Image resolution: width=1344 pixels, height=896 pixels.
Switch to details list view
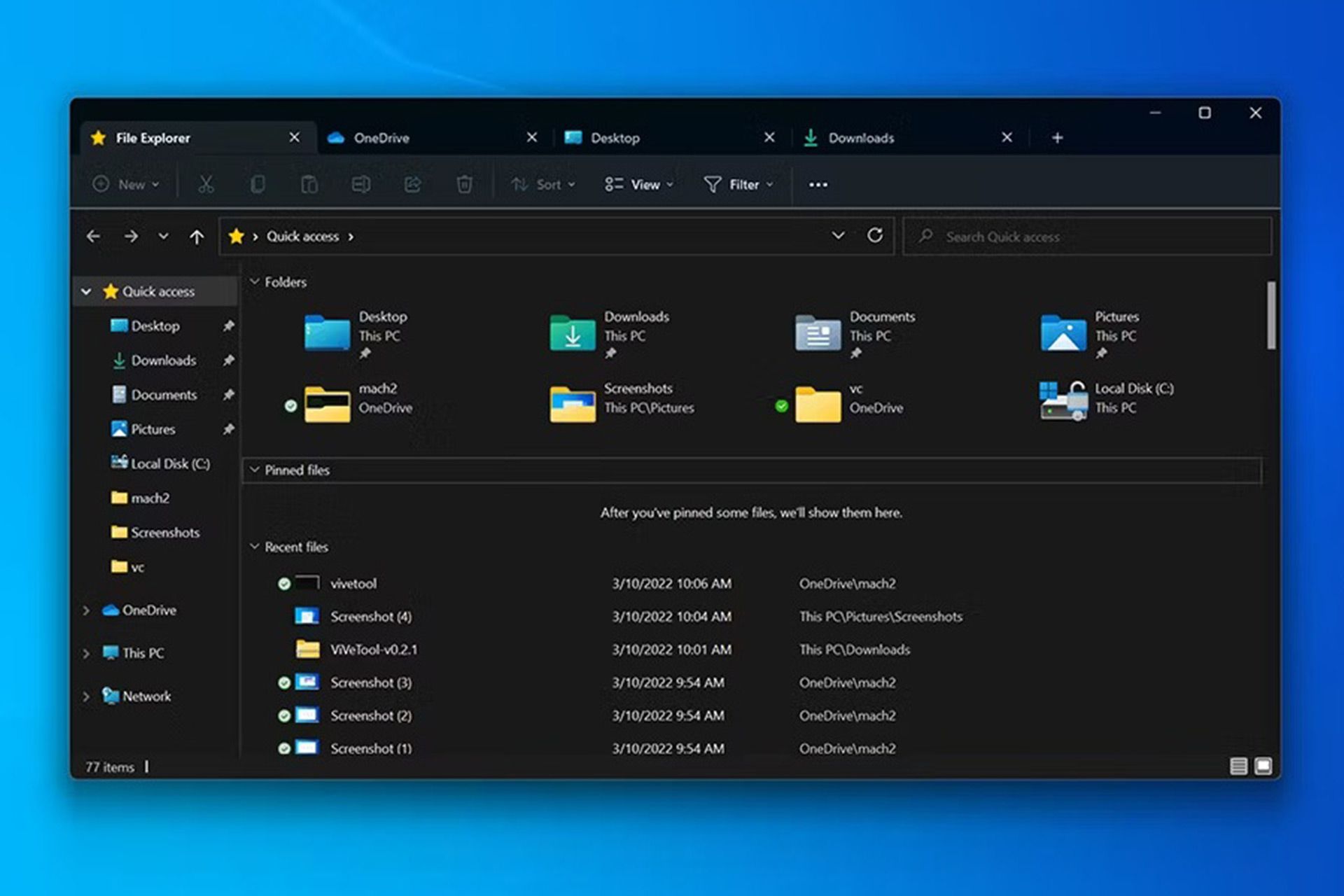click(x=1238, y=766)
